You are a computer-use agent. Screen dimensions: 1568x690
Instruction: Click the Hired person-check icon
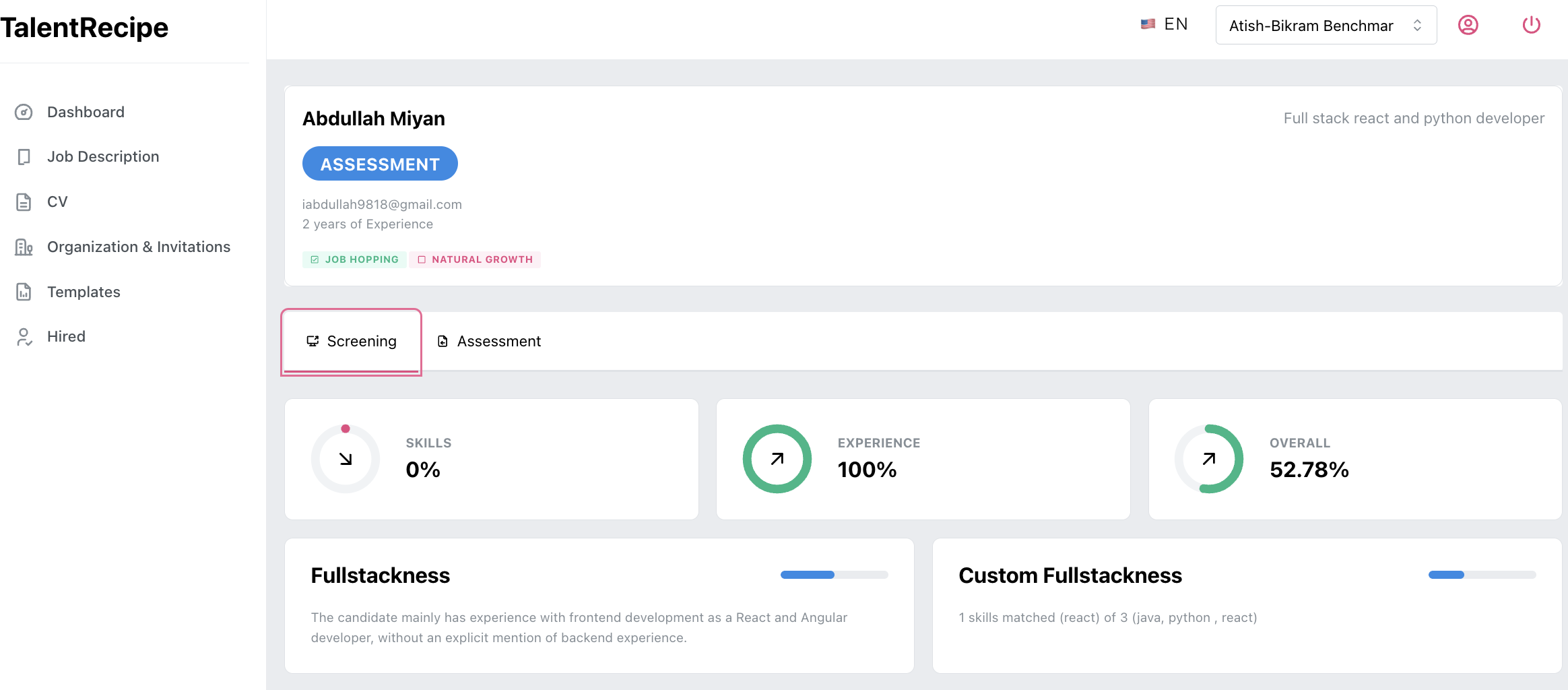(x=24, y=337)
